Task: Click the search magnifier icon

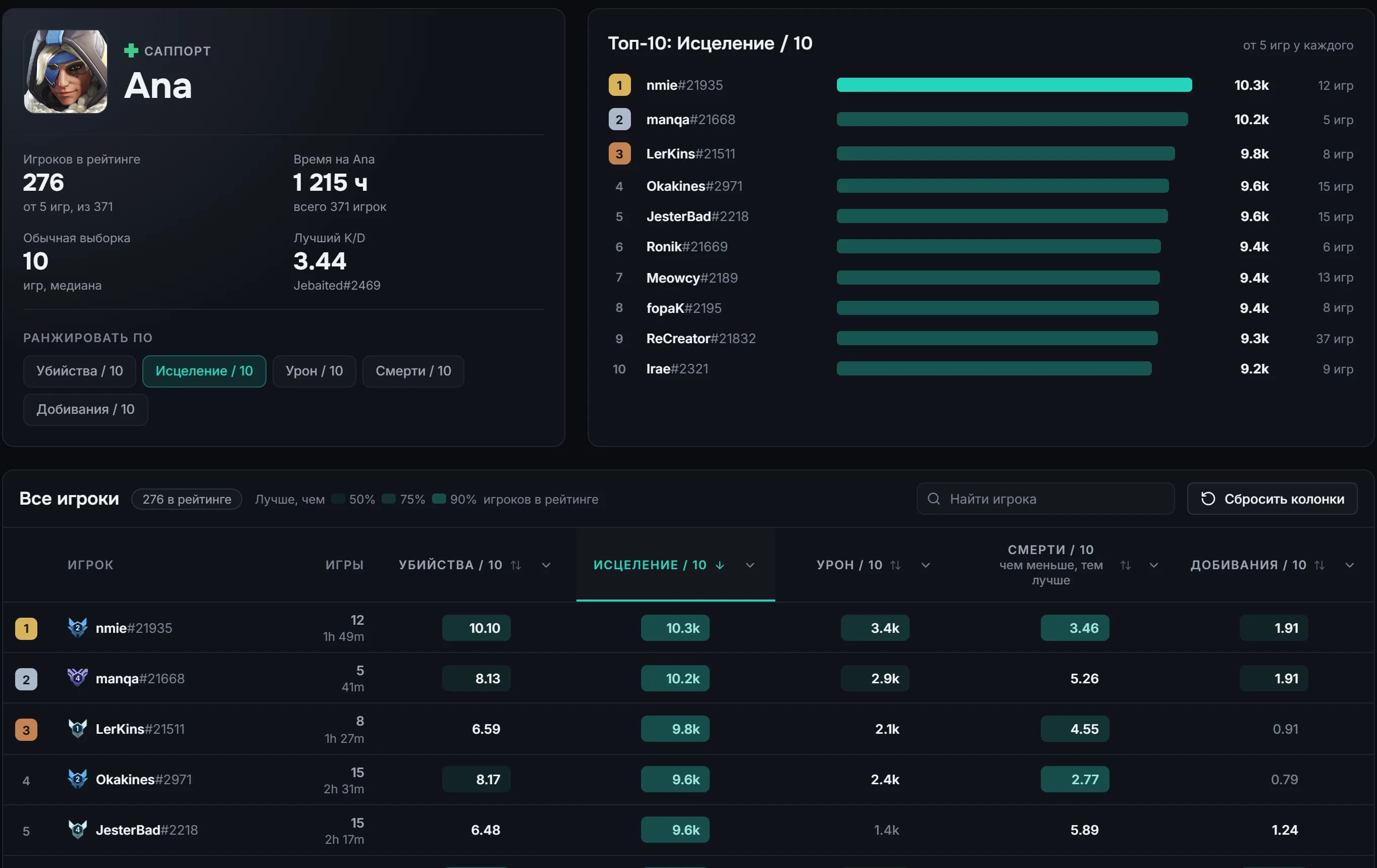Action: [x=933, y=499]
